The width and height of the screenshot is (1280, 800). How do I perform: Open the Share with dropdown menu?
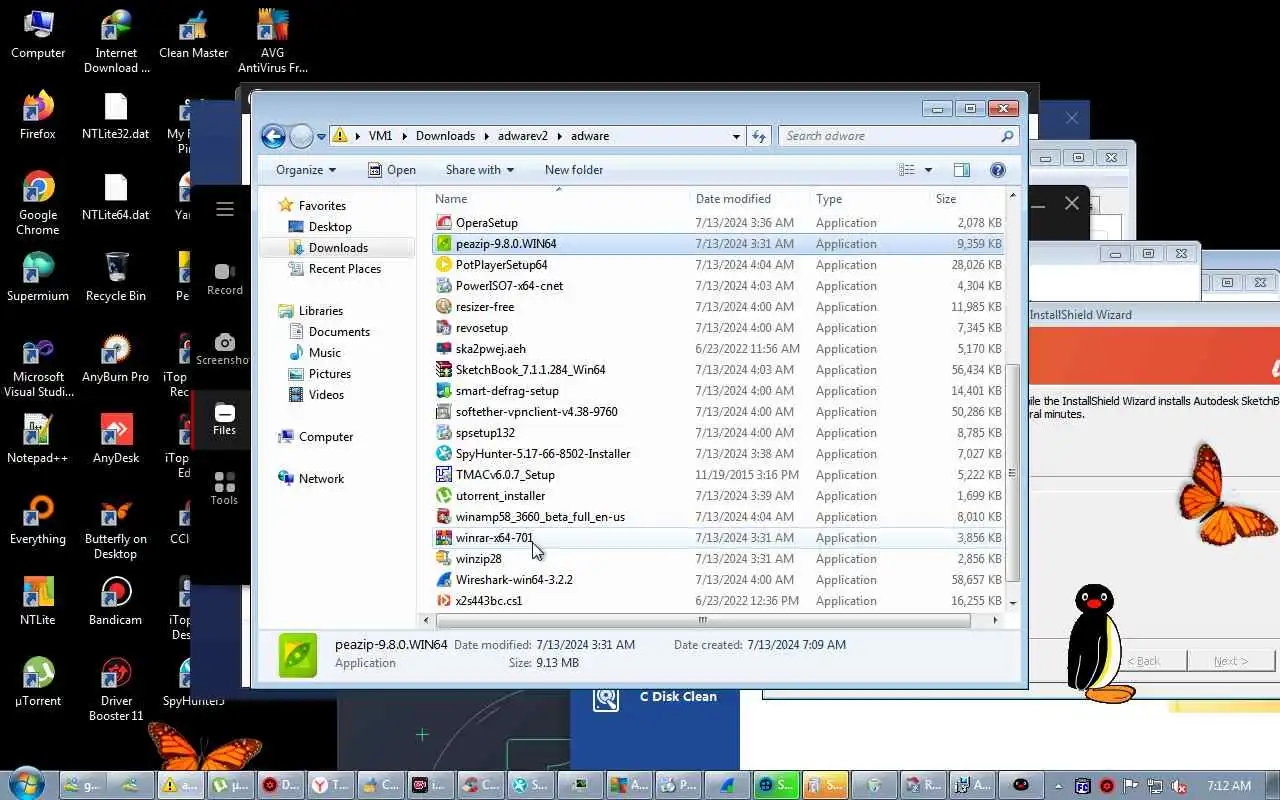tap(480, 170)
